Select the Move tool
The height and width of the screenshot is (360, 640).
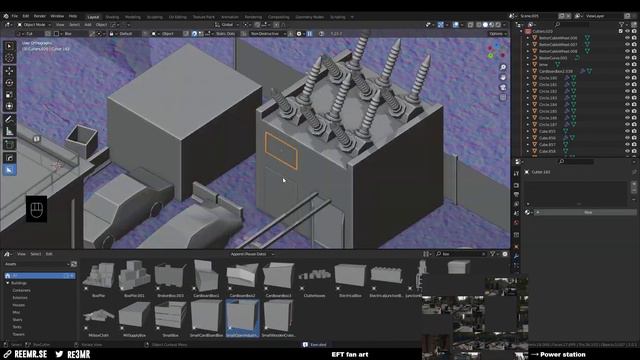pyautogui.click(x=9, y=71)
